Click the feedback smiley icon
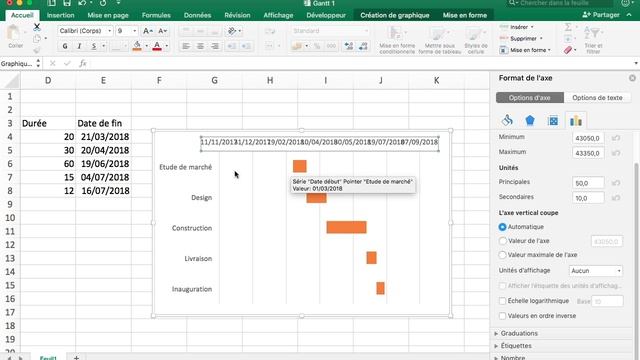The image size is (640, 360). pyautogui.click(x=625, y=3)
